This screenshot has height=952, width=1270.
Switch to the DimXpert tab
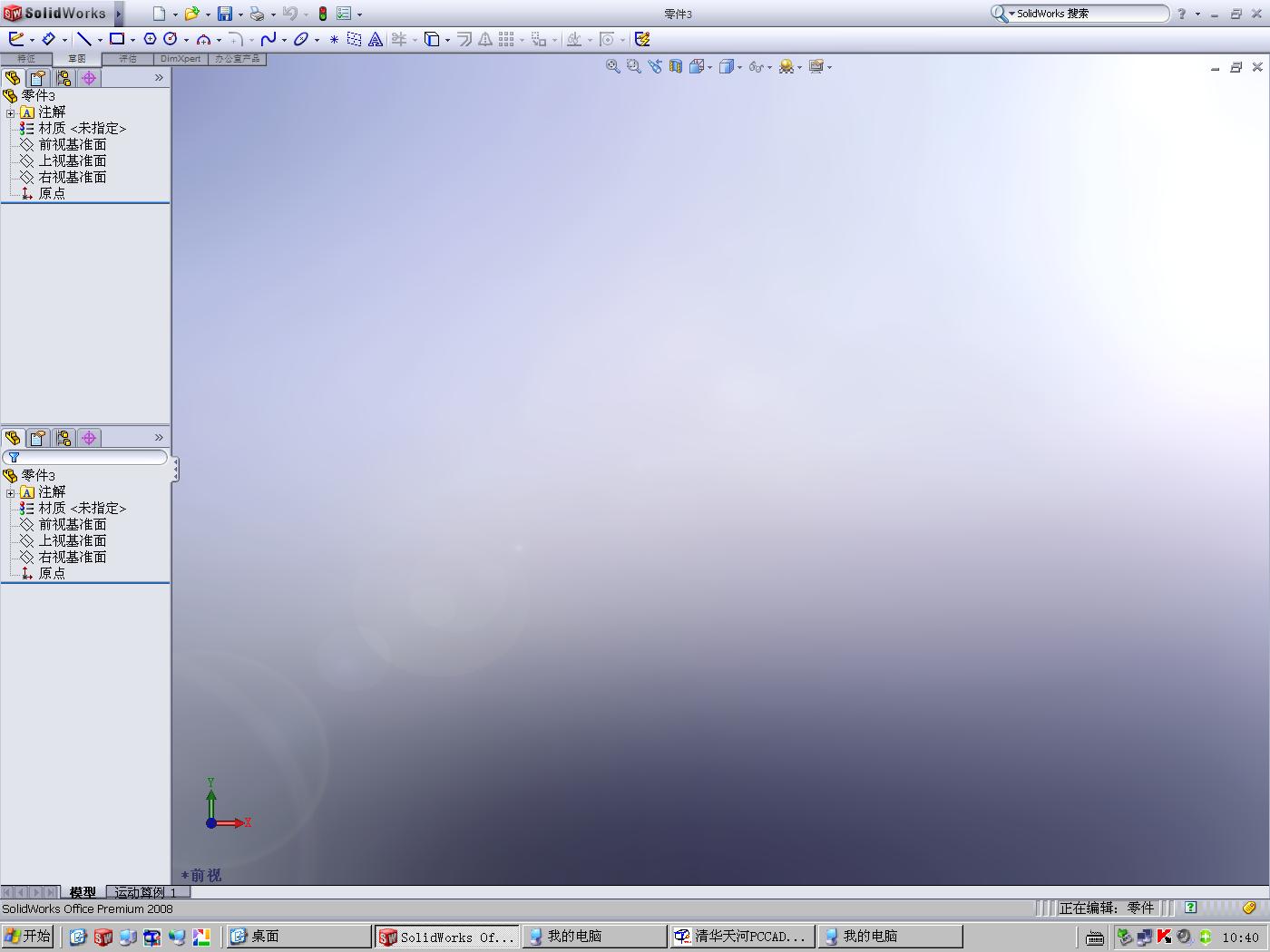pos(181,59)
